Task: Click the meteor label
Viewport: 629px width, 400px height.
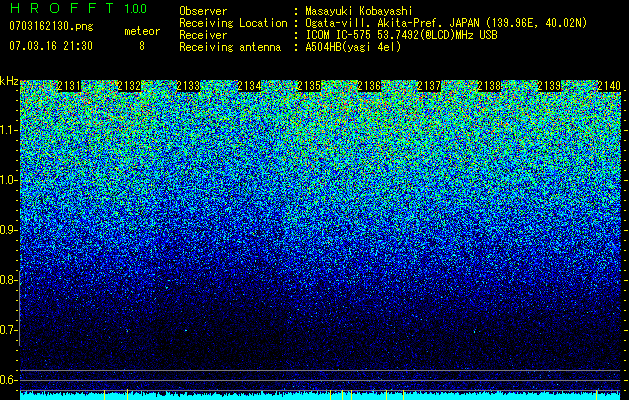Action: click(142, 31)
